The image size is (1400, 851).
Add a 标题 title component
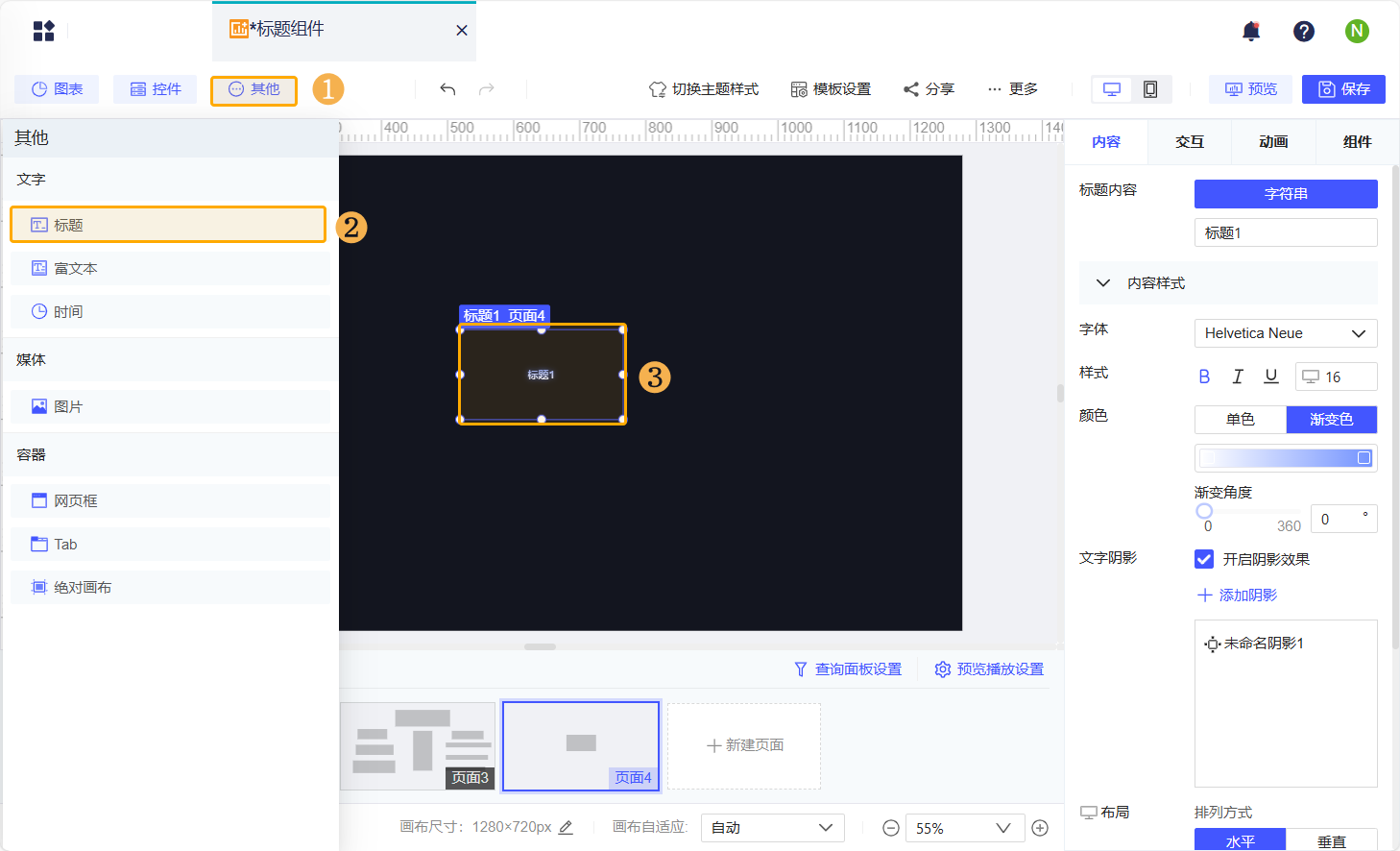168,225
